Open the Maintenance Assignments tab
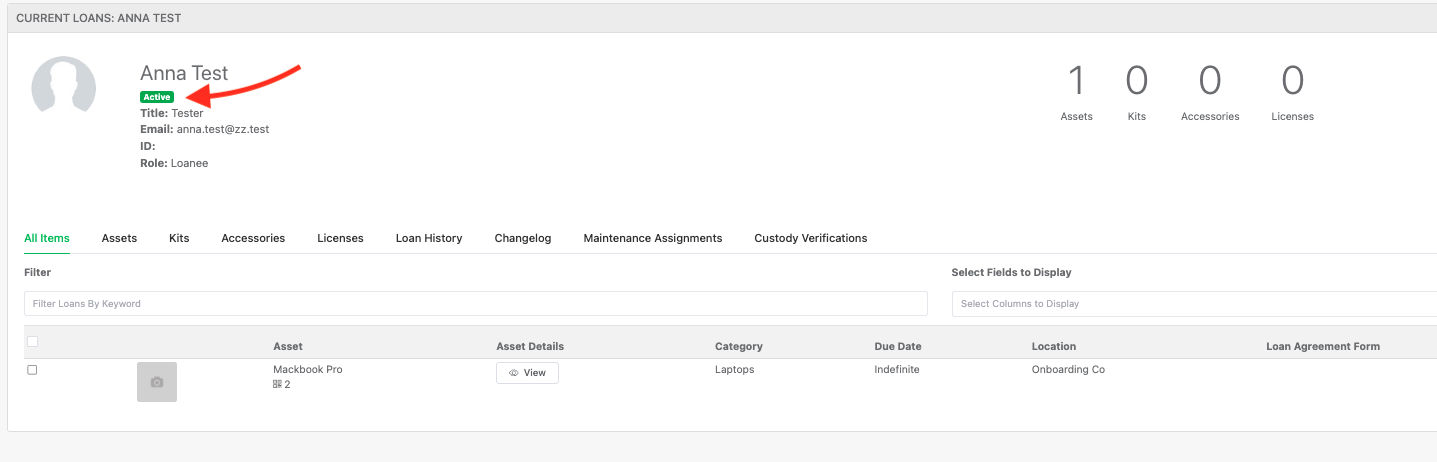 click(x=653, y=238)
